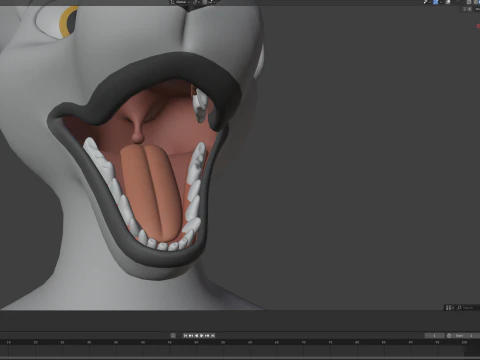The width and height of the screenshot is (480, 360).
Task: Toggle the highlighted blue viewport header button
Action: click(435, 2)
